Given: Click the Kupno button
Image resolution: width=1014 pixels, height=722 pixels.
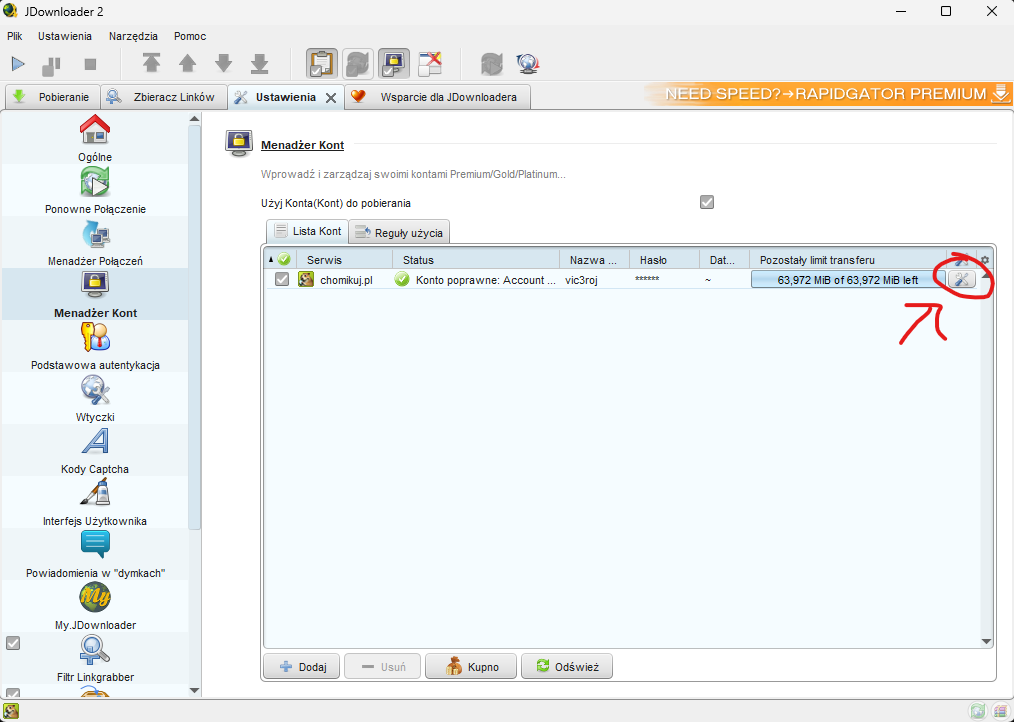Looking at the screenshot, I should click(x=471, y=666).
